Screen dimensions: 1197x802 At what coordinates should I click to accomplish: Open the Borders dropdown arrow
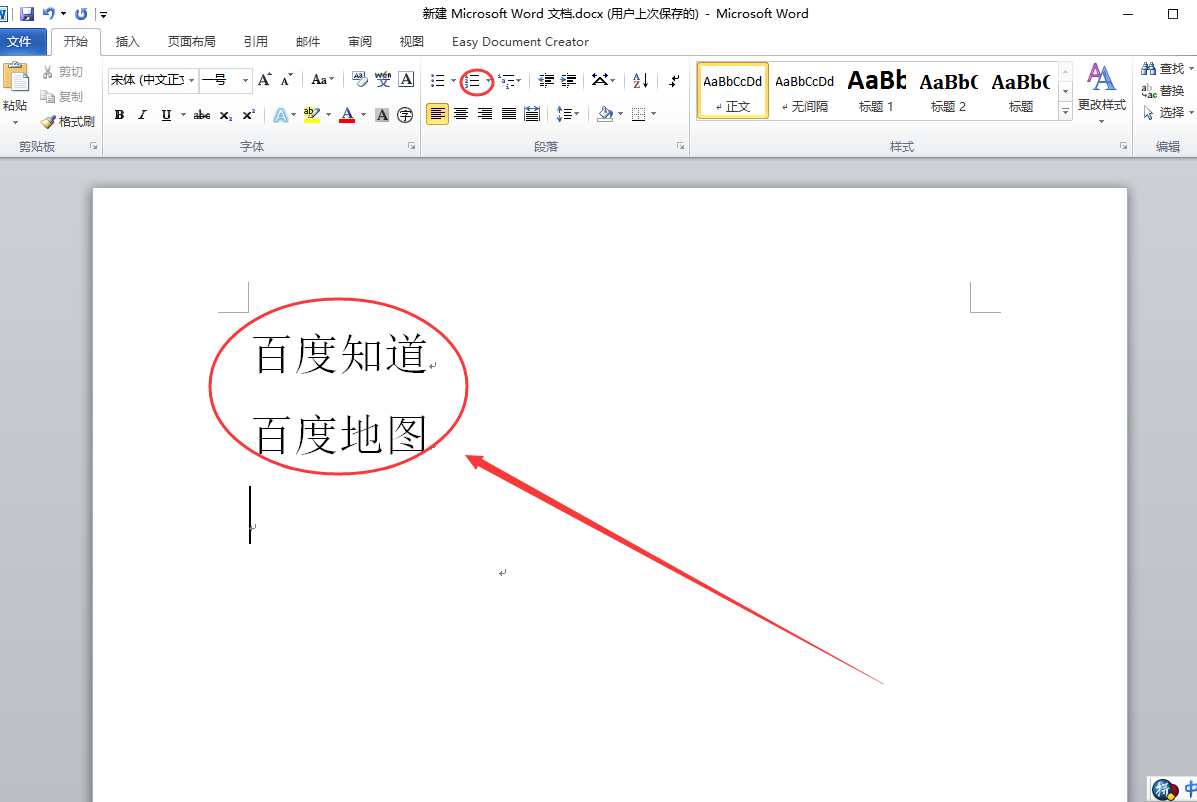click(654, 114)
